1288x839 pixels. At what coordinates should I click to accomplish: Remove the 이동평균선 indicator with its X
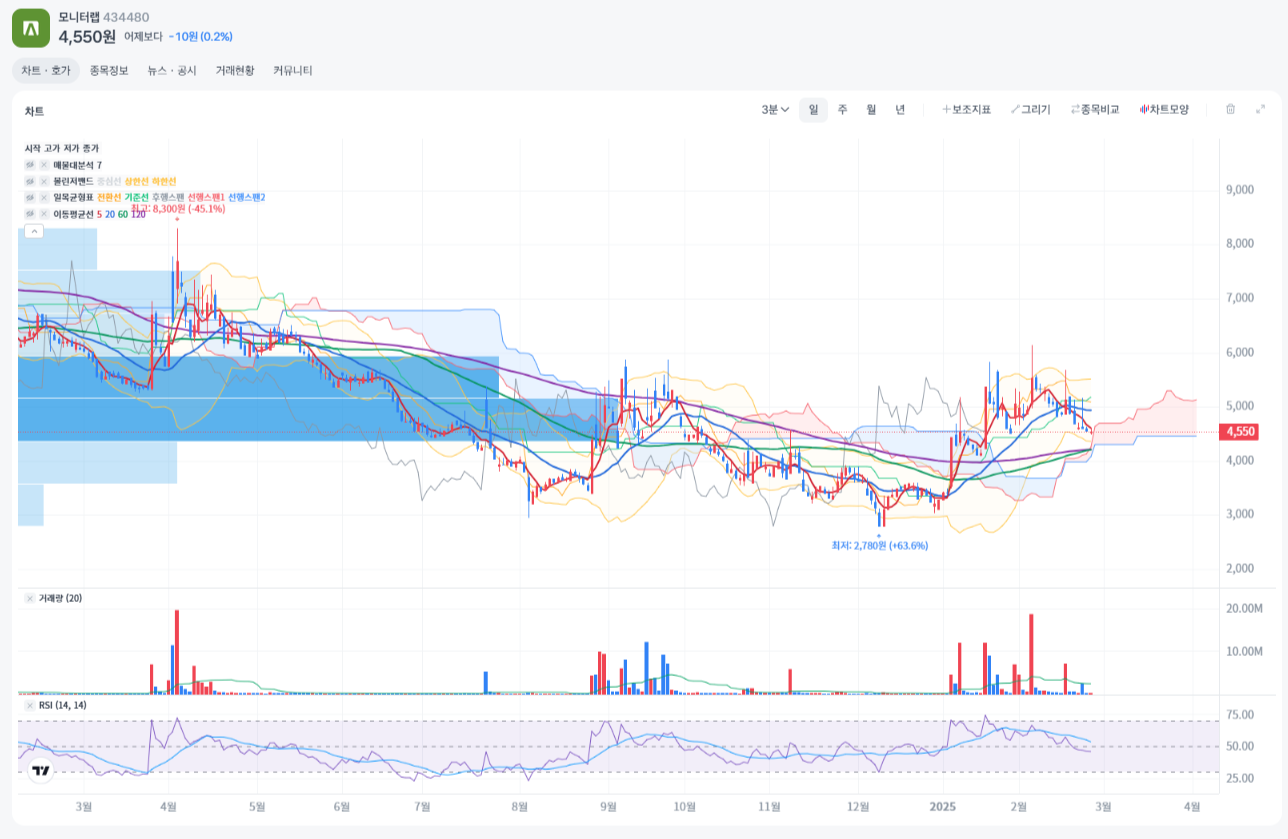pyautogui.click(x=44, y=214)
